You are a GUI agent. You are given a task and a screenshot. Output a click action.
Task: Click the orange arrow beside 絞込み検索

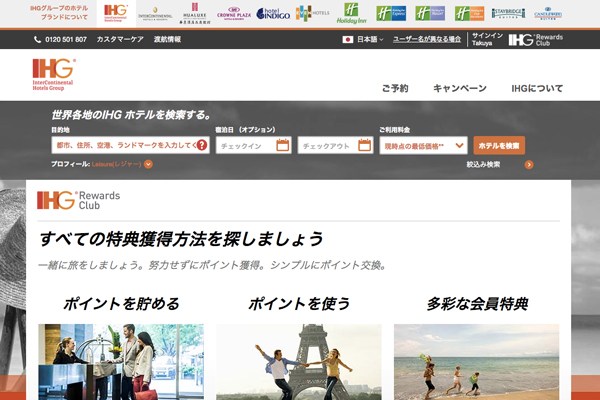[x=529, y=165]
